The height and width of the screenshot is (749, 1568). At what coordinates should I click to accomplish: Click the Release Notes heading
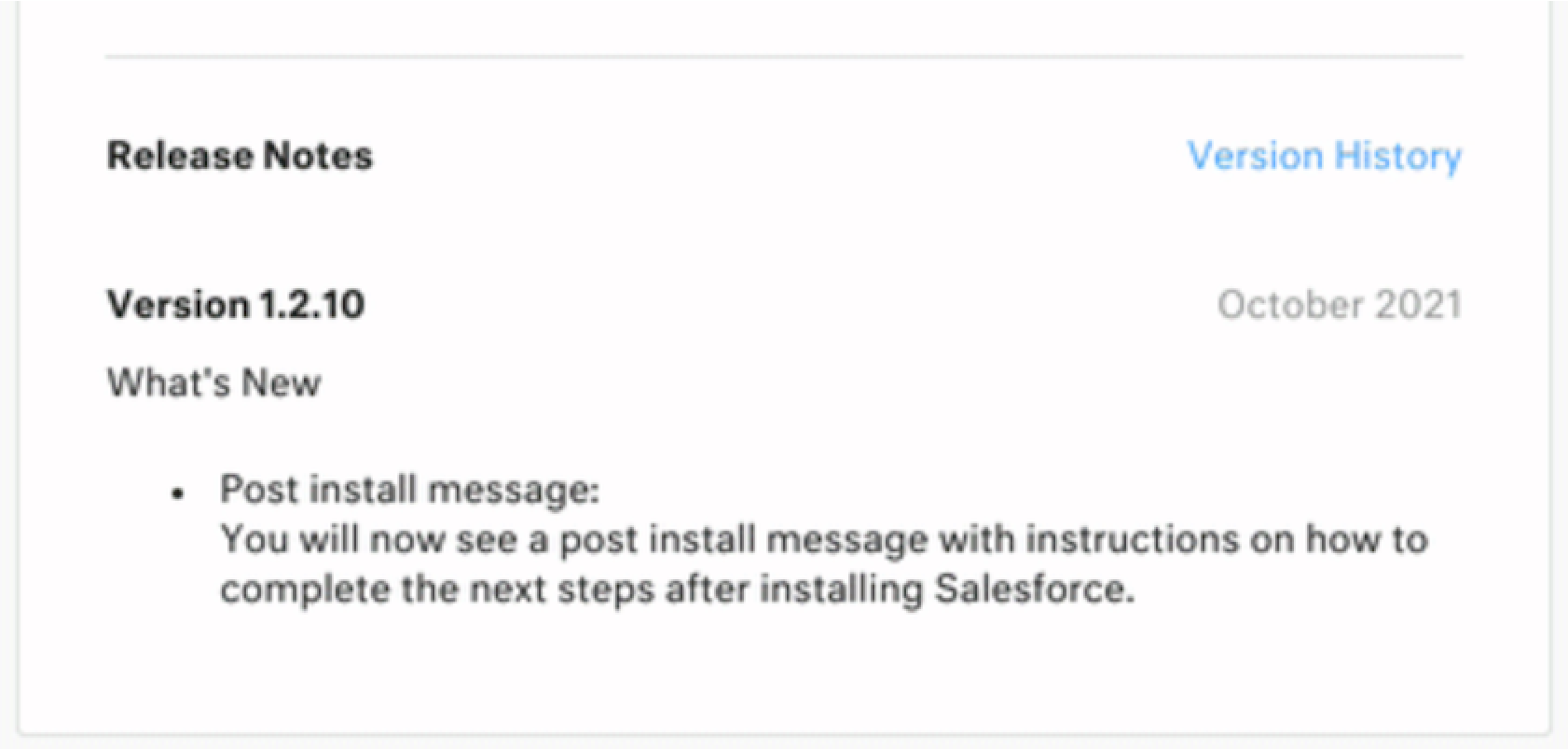pos(240,155)
